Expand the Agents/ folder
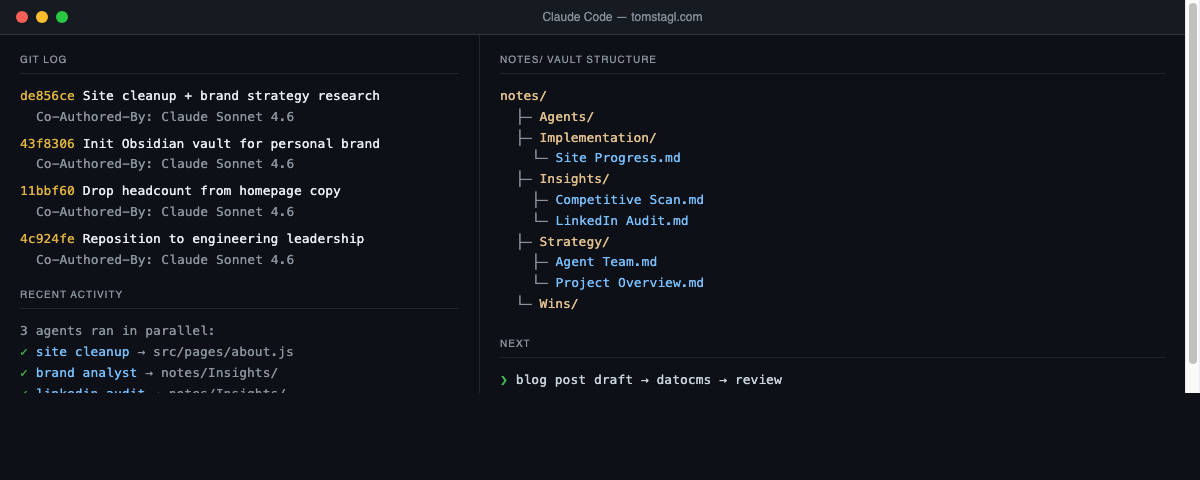The height and width of the screenshot is (480, 1200). tap(567, 117)
